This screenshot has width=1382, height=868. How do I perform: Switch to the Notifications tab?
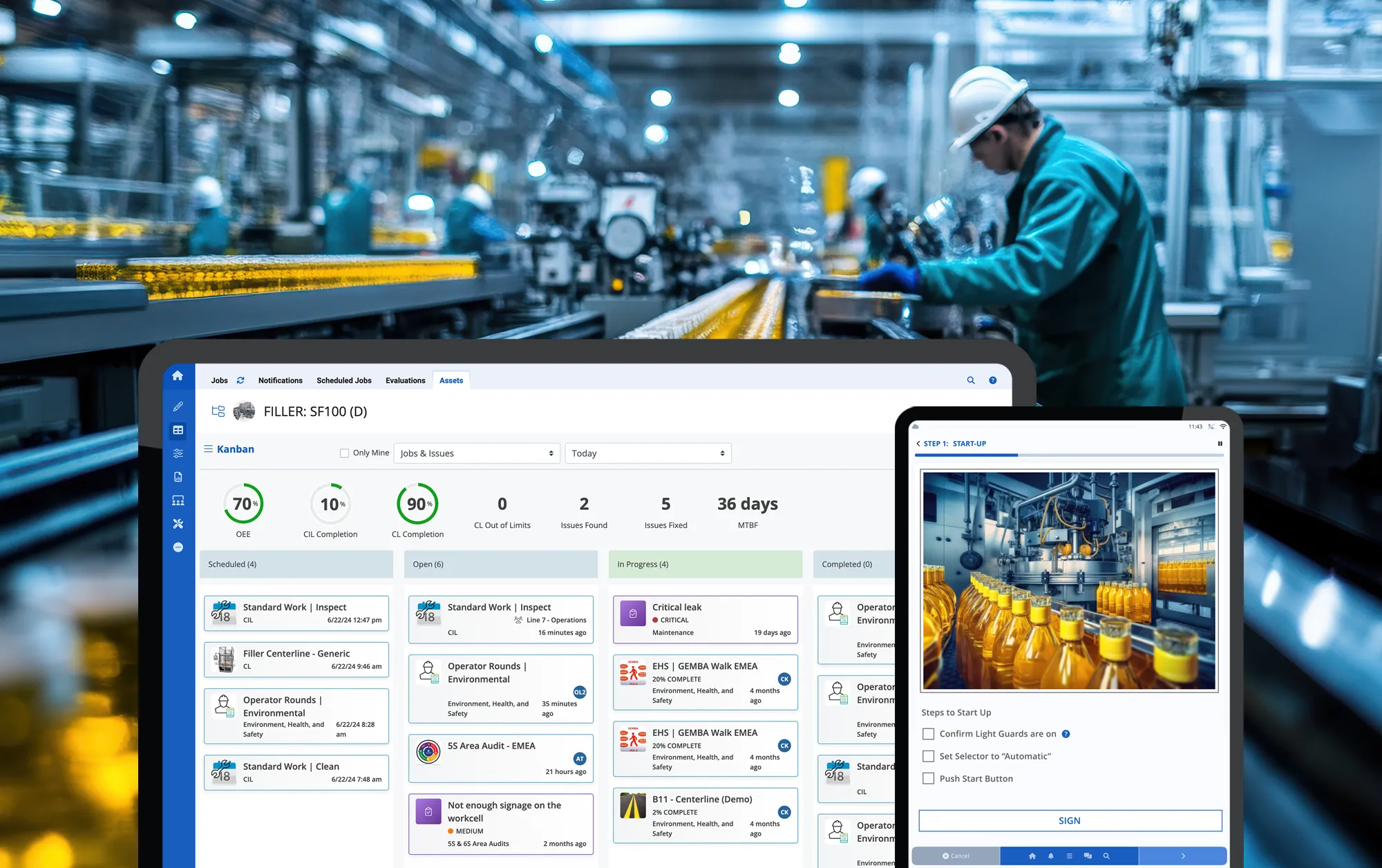coord(281,380)
